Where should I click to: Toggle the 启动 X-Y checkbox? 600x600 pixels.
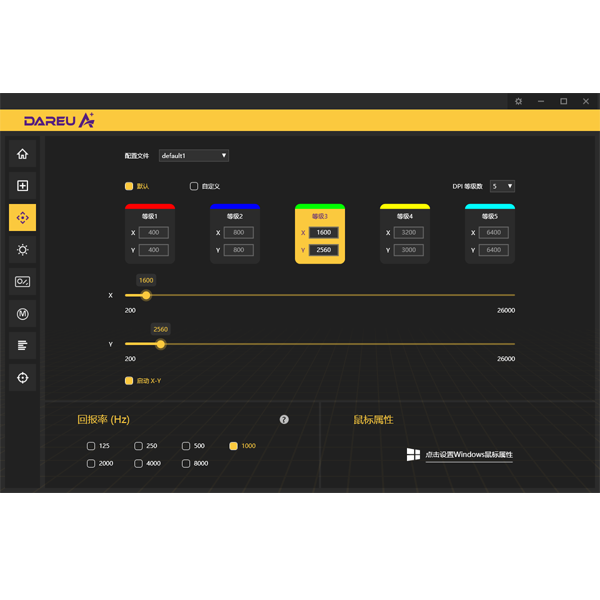(129, 381)
